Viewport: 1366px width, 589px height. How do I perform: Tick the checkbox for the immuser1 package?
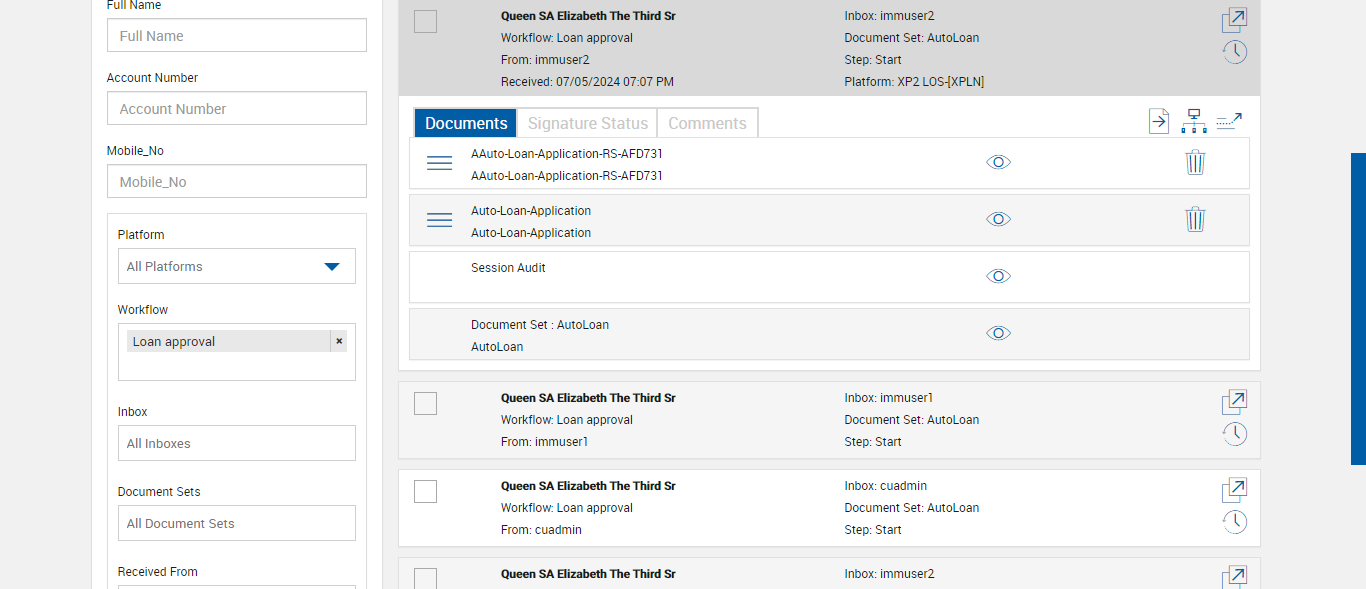point(426,403)
